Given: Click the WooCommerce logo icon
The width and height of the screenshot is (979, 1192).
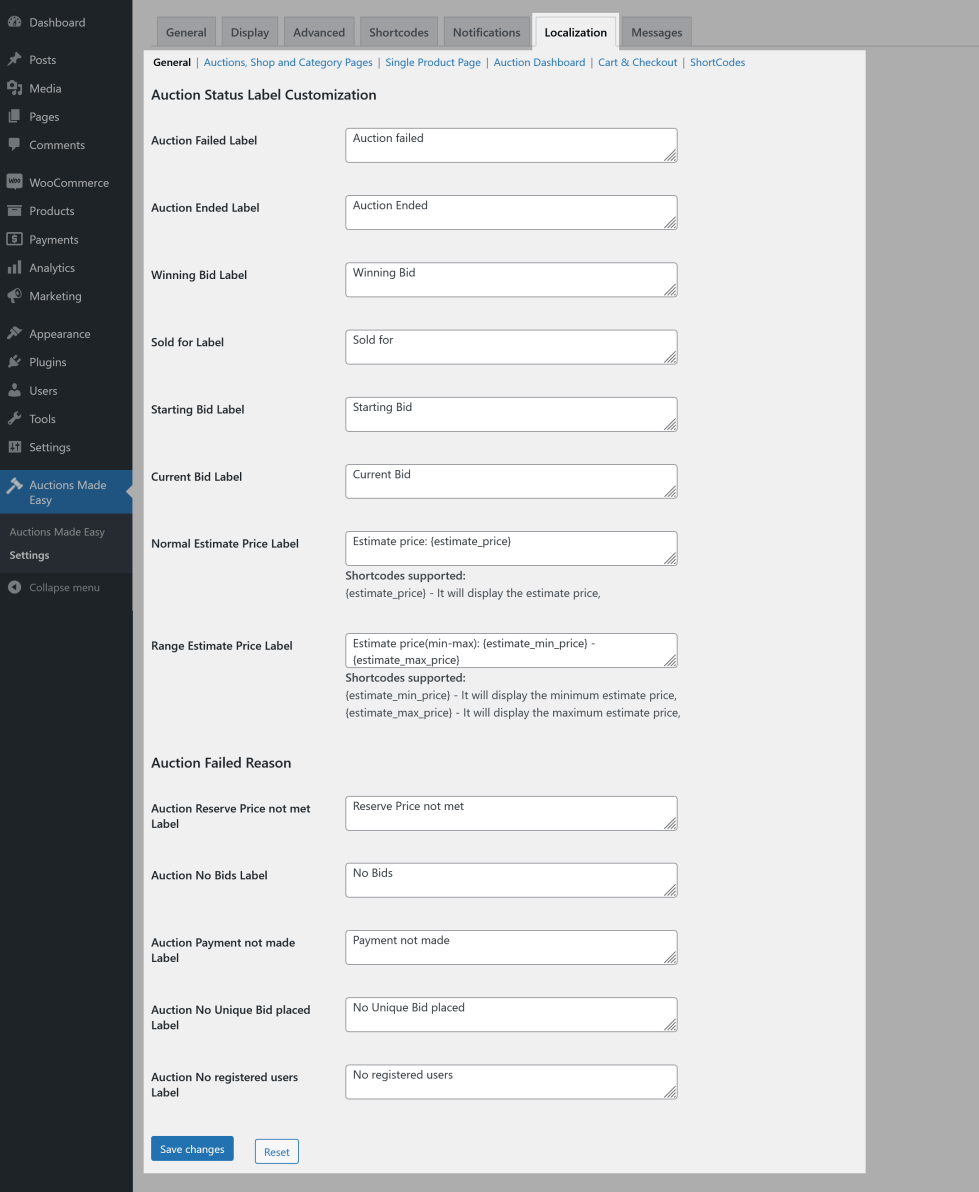Looking at the screenshot, I should pyautogui.click(x=14, y=183).
